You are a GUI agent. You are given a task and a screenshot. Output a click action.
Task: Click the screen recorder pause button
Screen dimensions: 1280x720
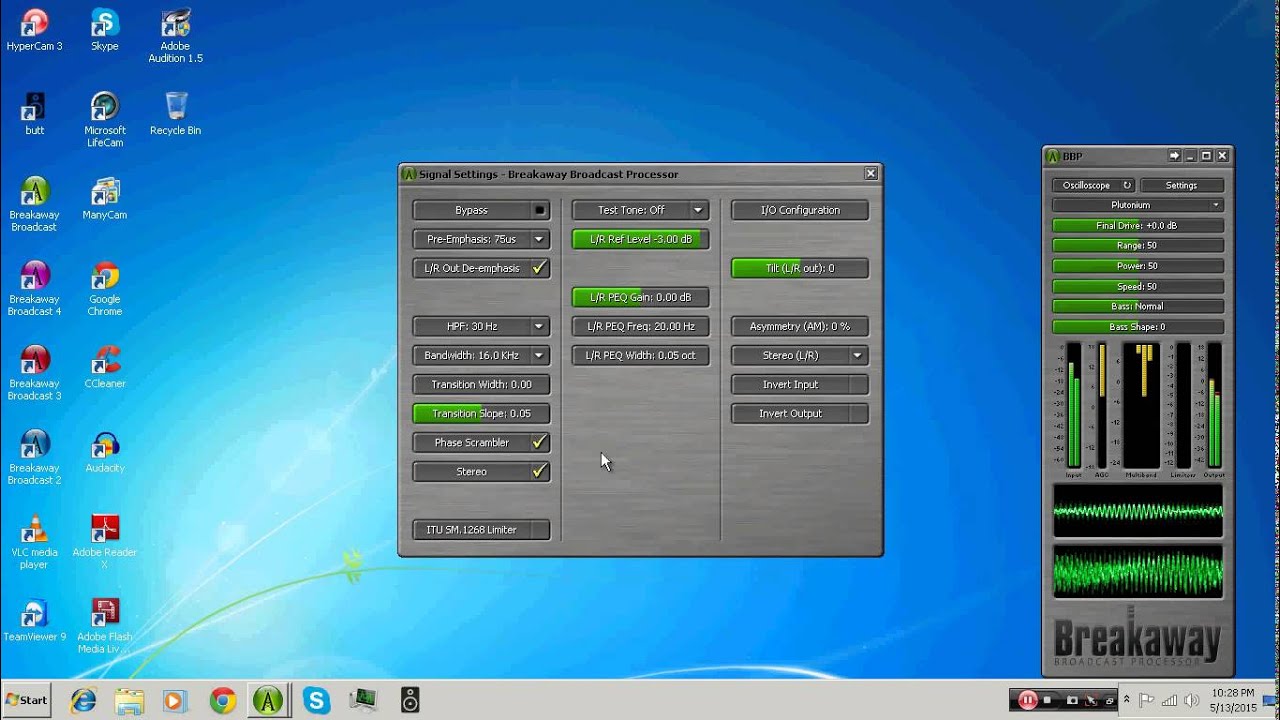pyautogui.click(x=1027, y=700)
